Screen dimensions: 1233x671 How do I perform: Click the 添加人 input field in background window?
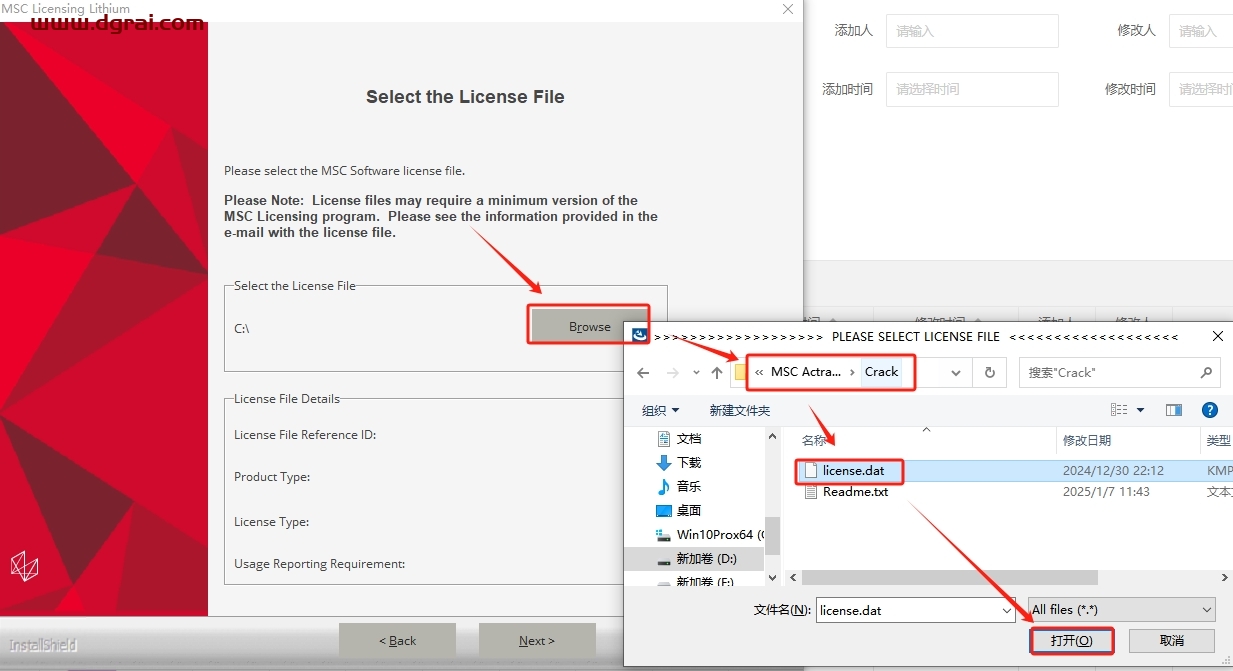point(972,31)
